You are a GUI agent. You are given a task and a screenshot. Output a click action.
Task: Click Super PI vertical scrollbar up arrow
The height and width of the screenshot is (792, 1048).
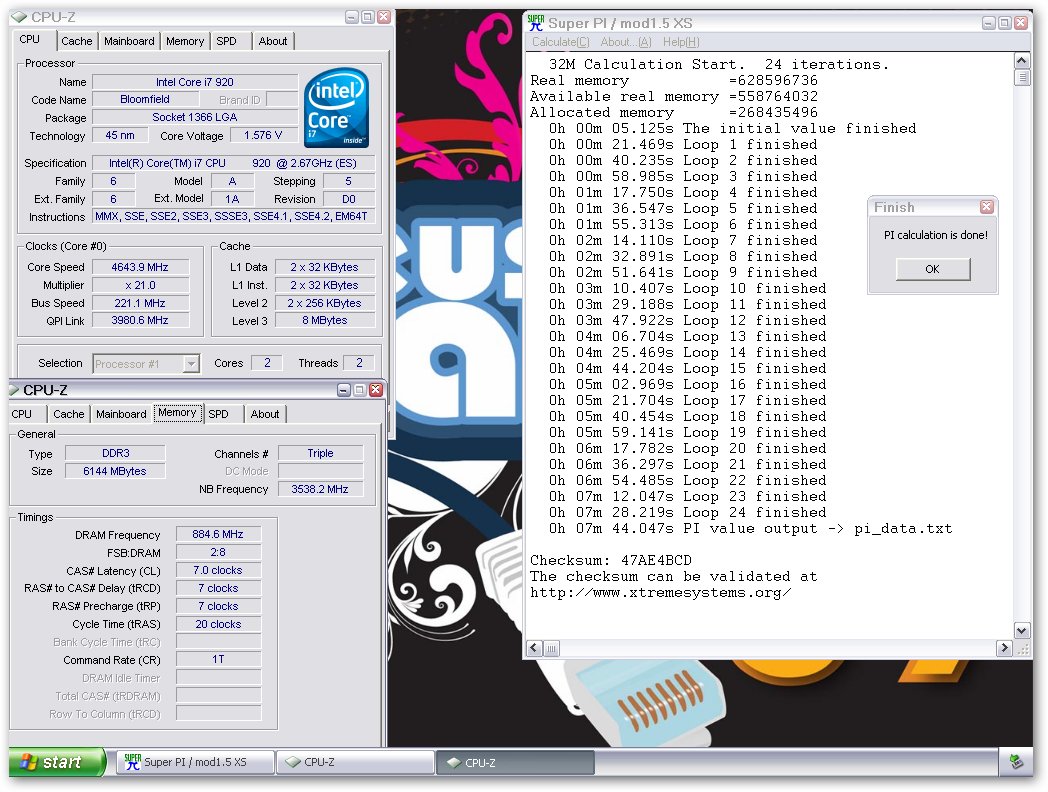[x=1021, y=61]
